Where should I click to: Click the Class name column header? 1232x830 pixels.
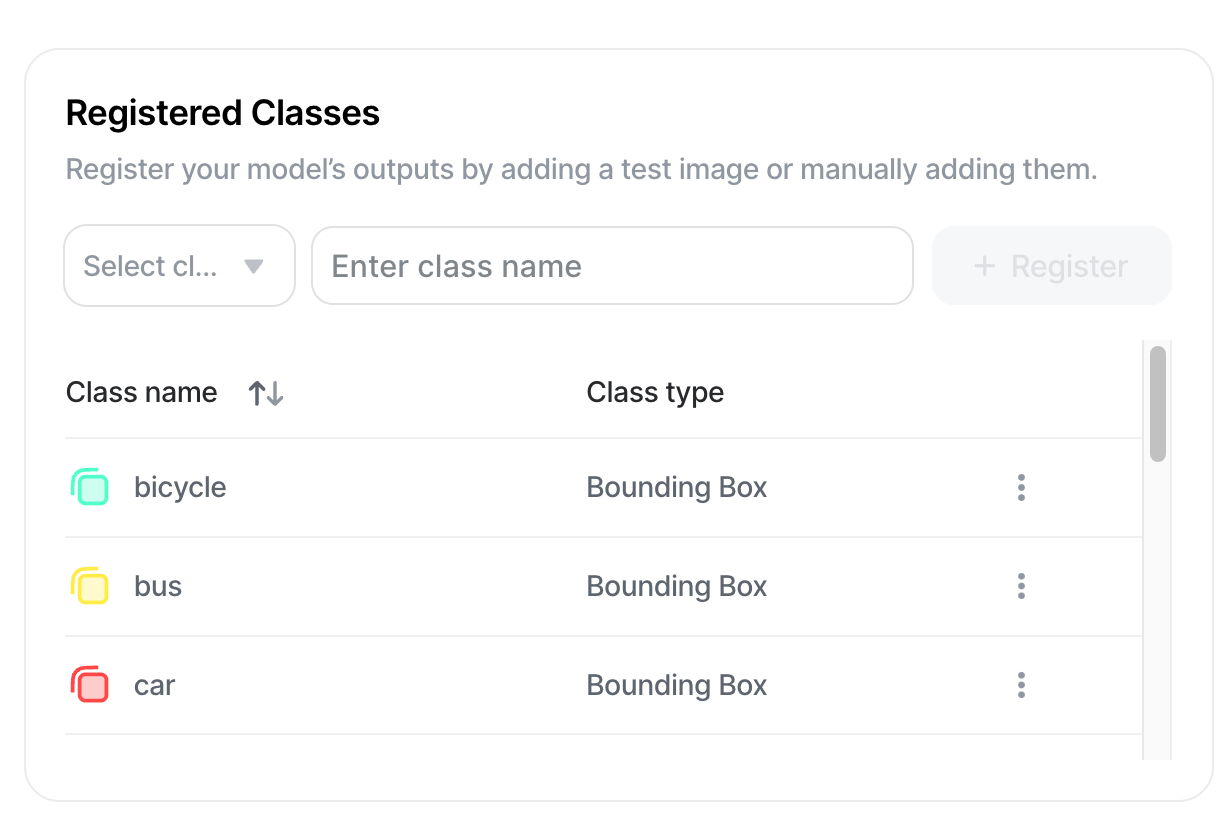142,393
